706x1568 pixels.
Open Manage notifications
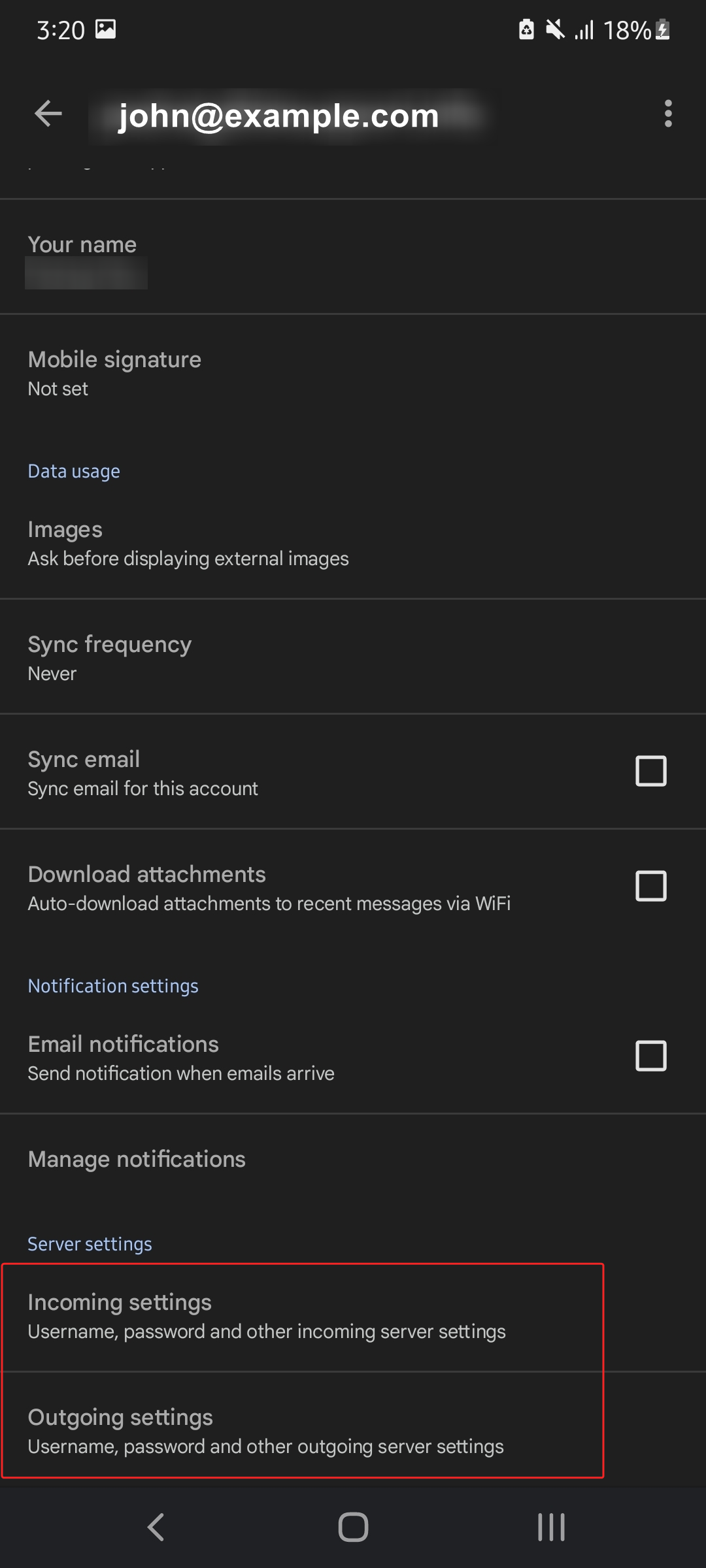tap(353, 1159)
